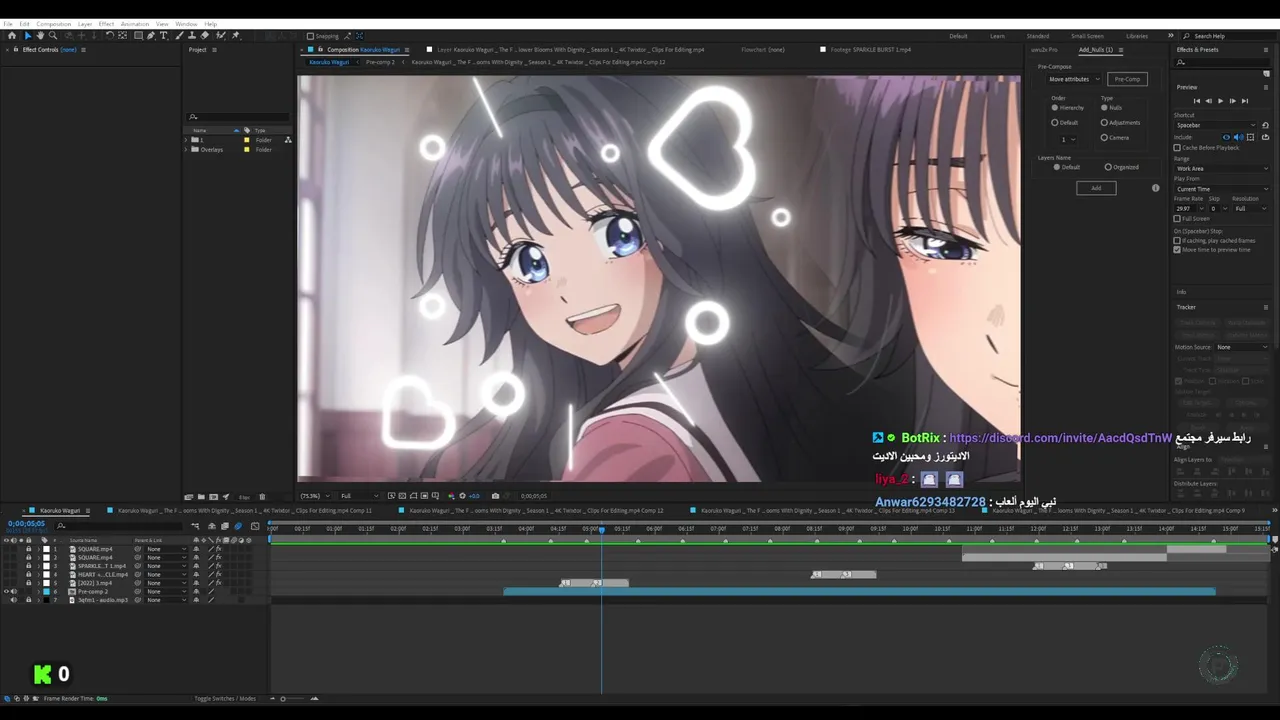Image resolution: width=1280 pixels, height=720 pixels.
Task: Select the Eraser tool
Action: [x=205, y=36]
